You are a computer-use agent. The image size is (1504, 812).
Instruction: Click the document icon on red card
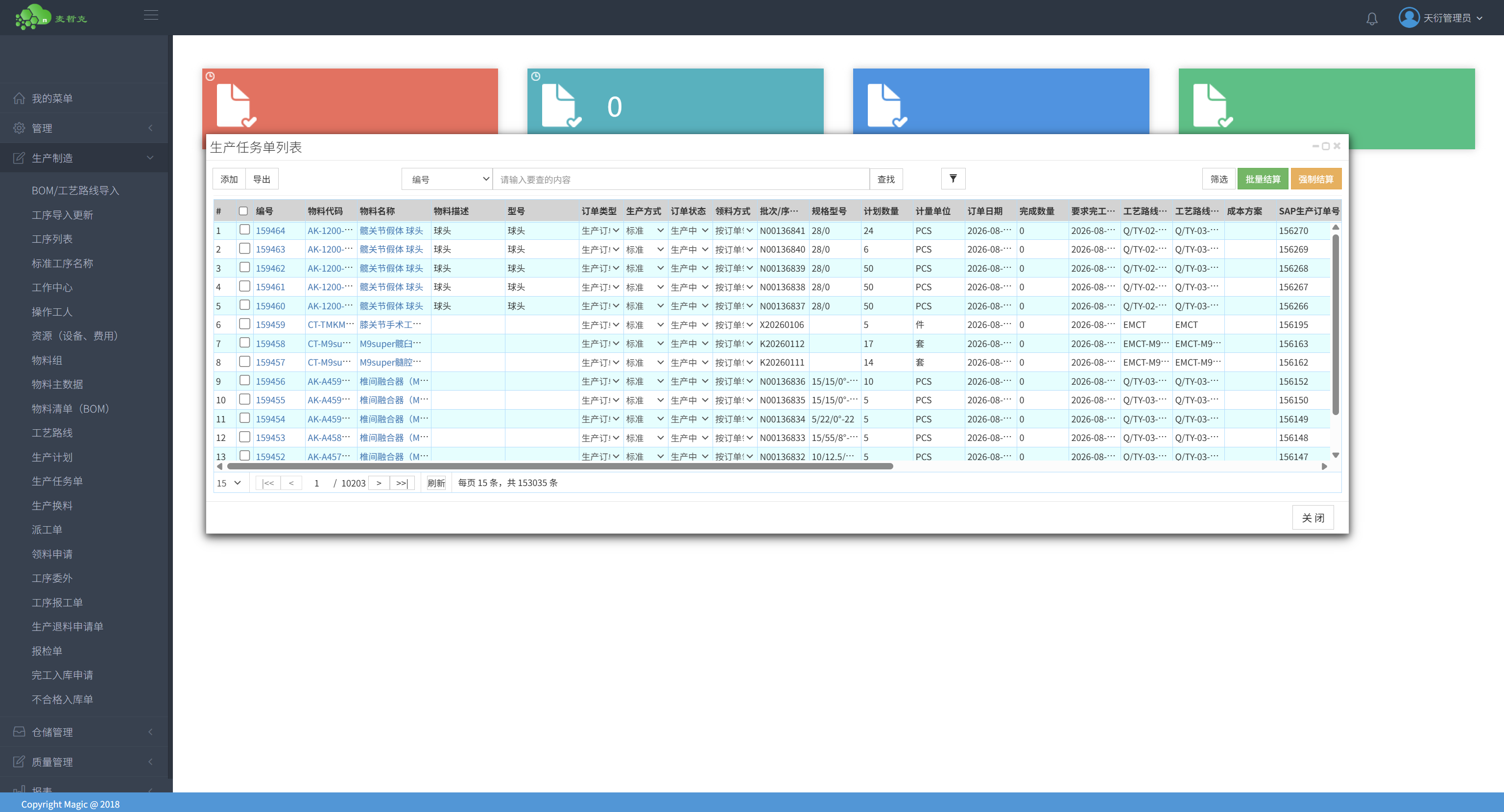coord(237,106)
